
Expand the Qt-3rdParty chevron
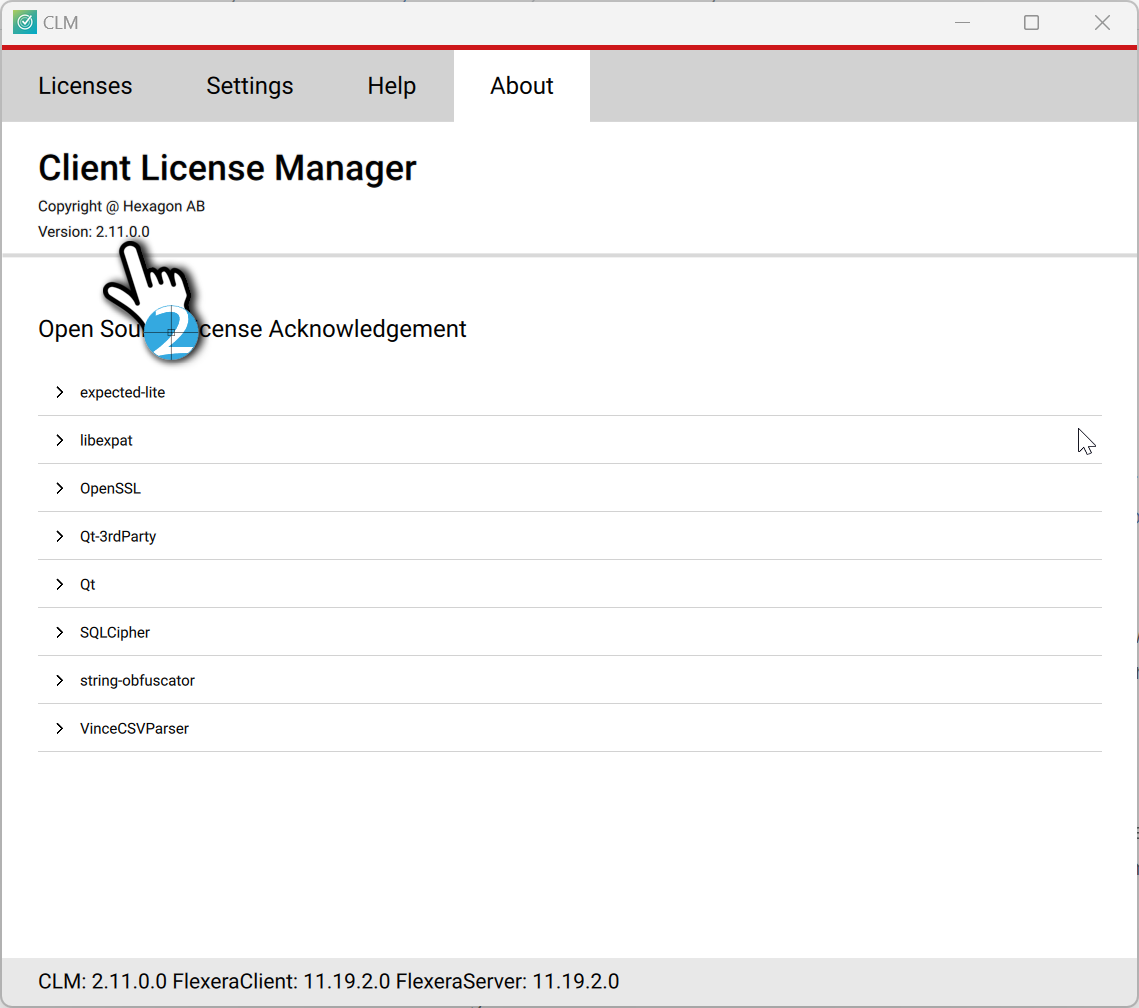(60, 536)
